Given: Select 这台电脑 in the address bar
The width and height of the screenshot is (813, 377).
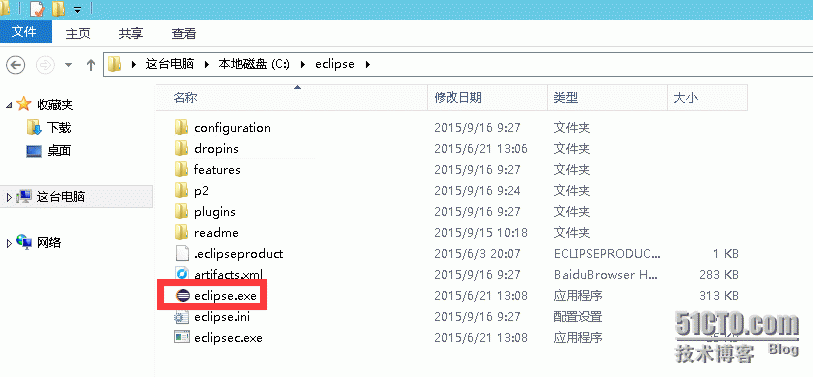Looking at the screenshot, I should (x=170, y=64).
